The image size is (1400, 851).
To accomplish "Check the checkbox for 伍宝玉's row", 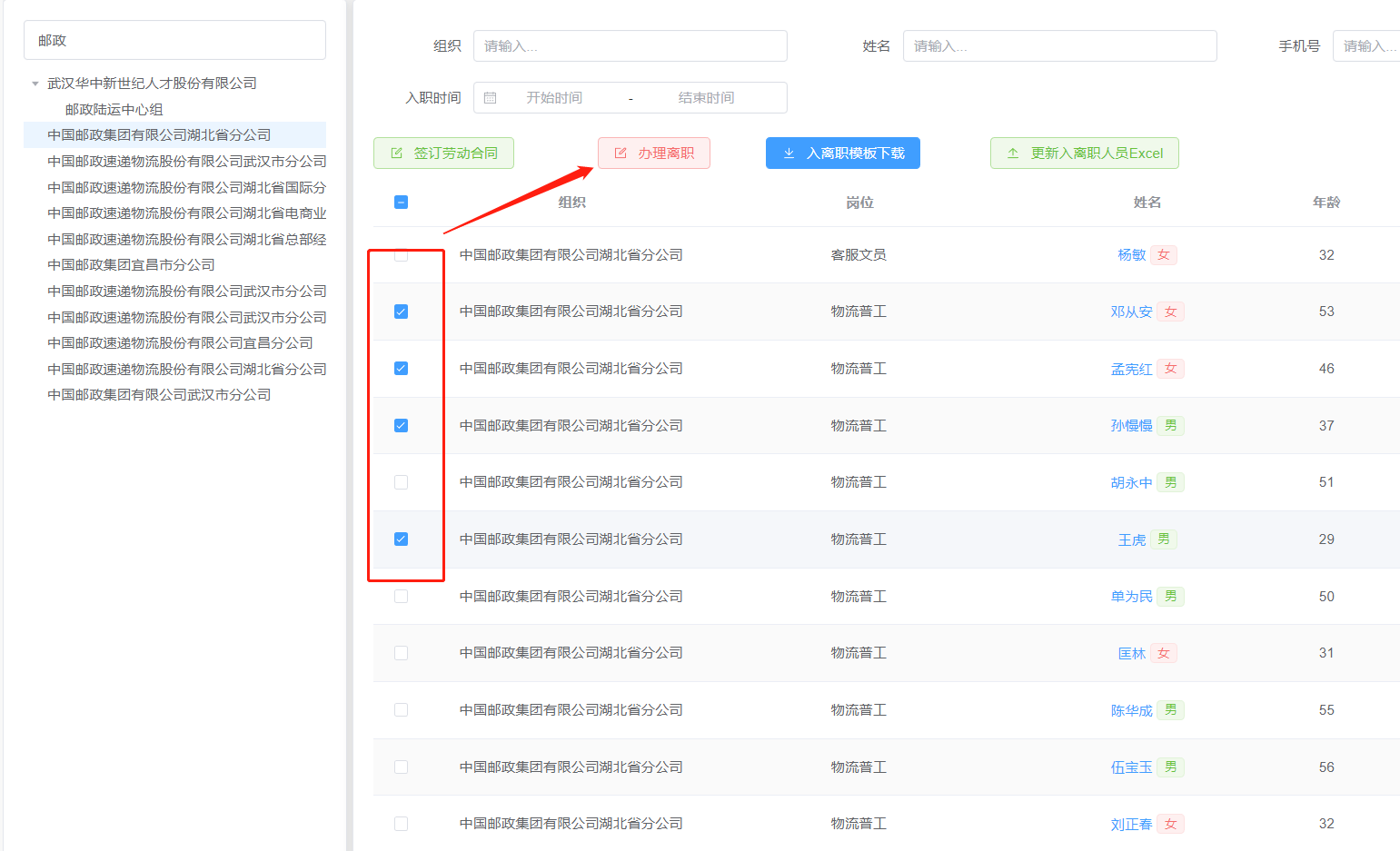I will [401, 767].
